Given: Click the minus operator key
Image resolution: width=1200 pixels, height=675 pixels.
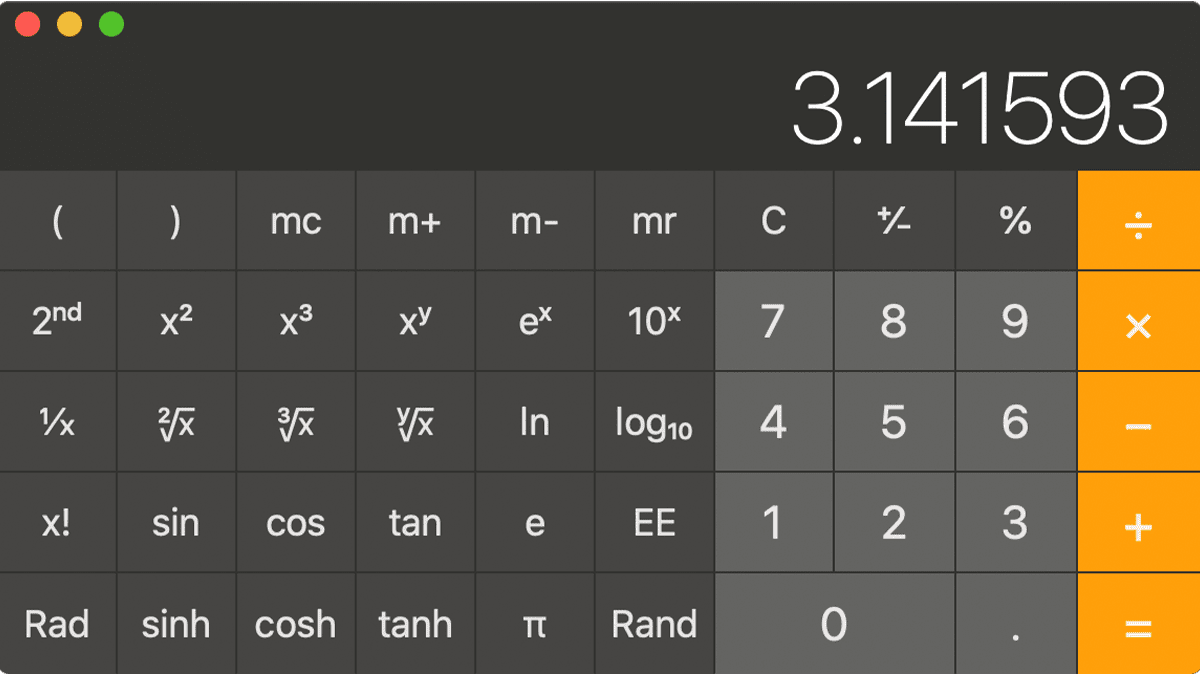Looking at the screenshot, I should point(1138,423).
